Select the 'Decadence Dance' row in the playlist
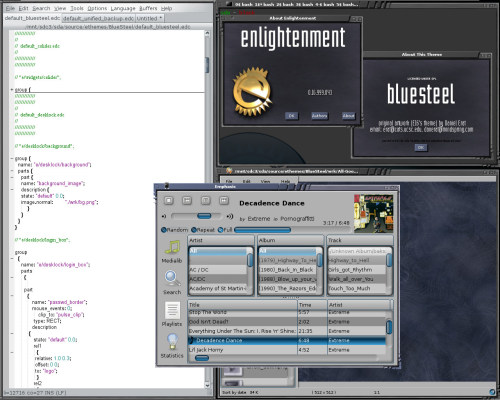Viewport: 500px width, 400px height. click(x=287, y=340)
